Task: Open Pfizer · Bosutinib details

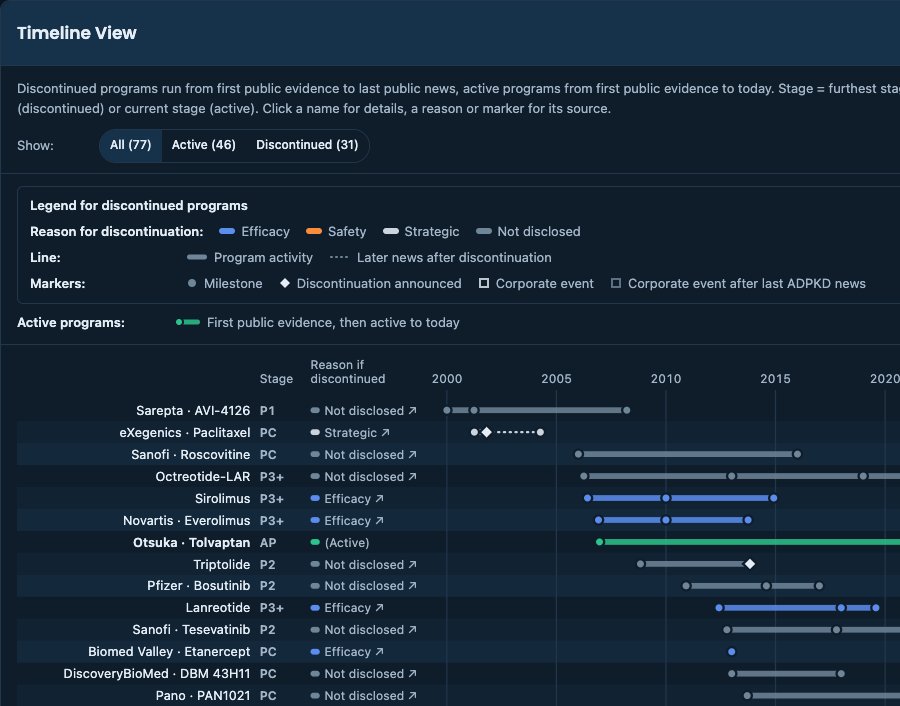Action: pos(199,586)
